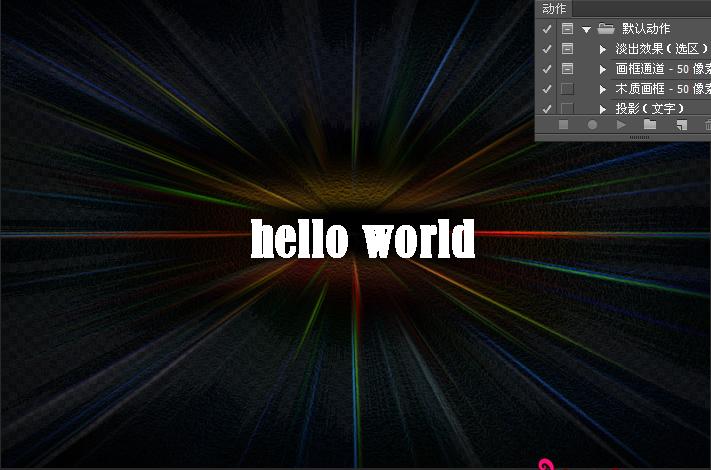Delete the selected action with trash icon
Viewport: 711px width, 470px height.
coord(708,125)
